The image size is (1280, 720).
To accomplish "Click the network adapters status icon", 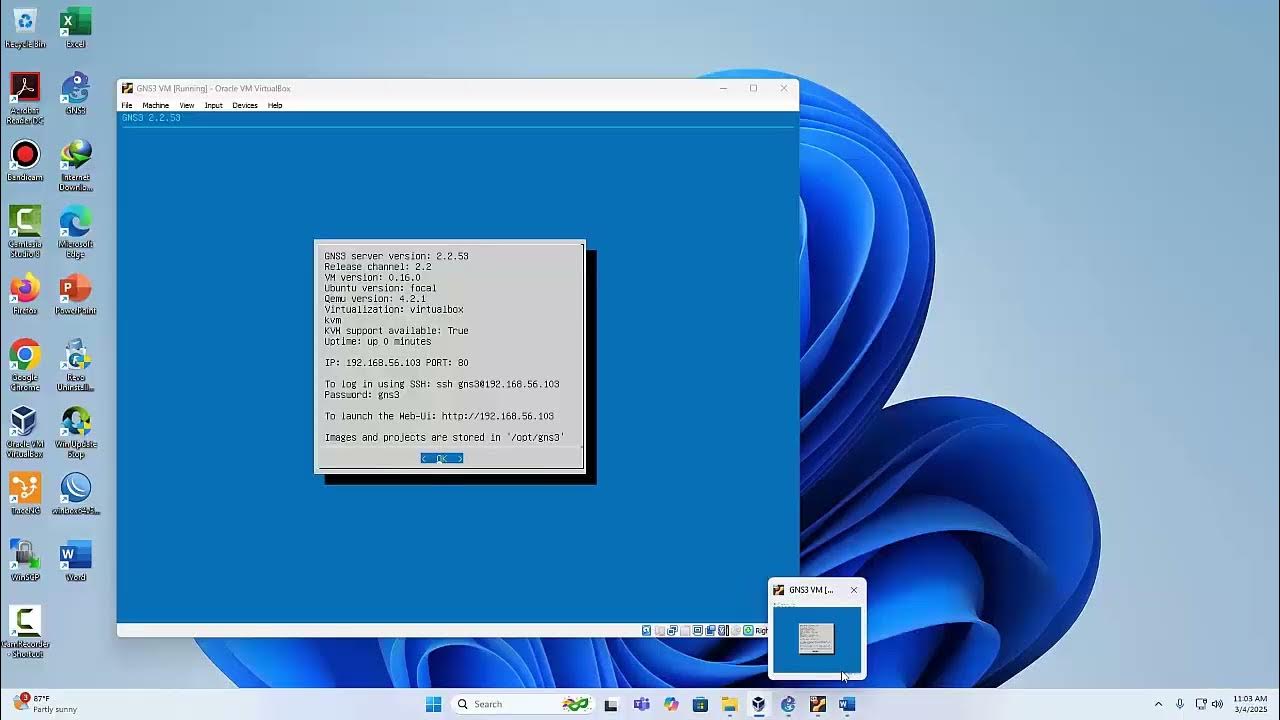I will pos(672,630).
